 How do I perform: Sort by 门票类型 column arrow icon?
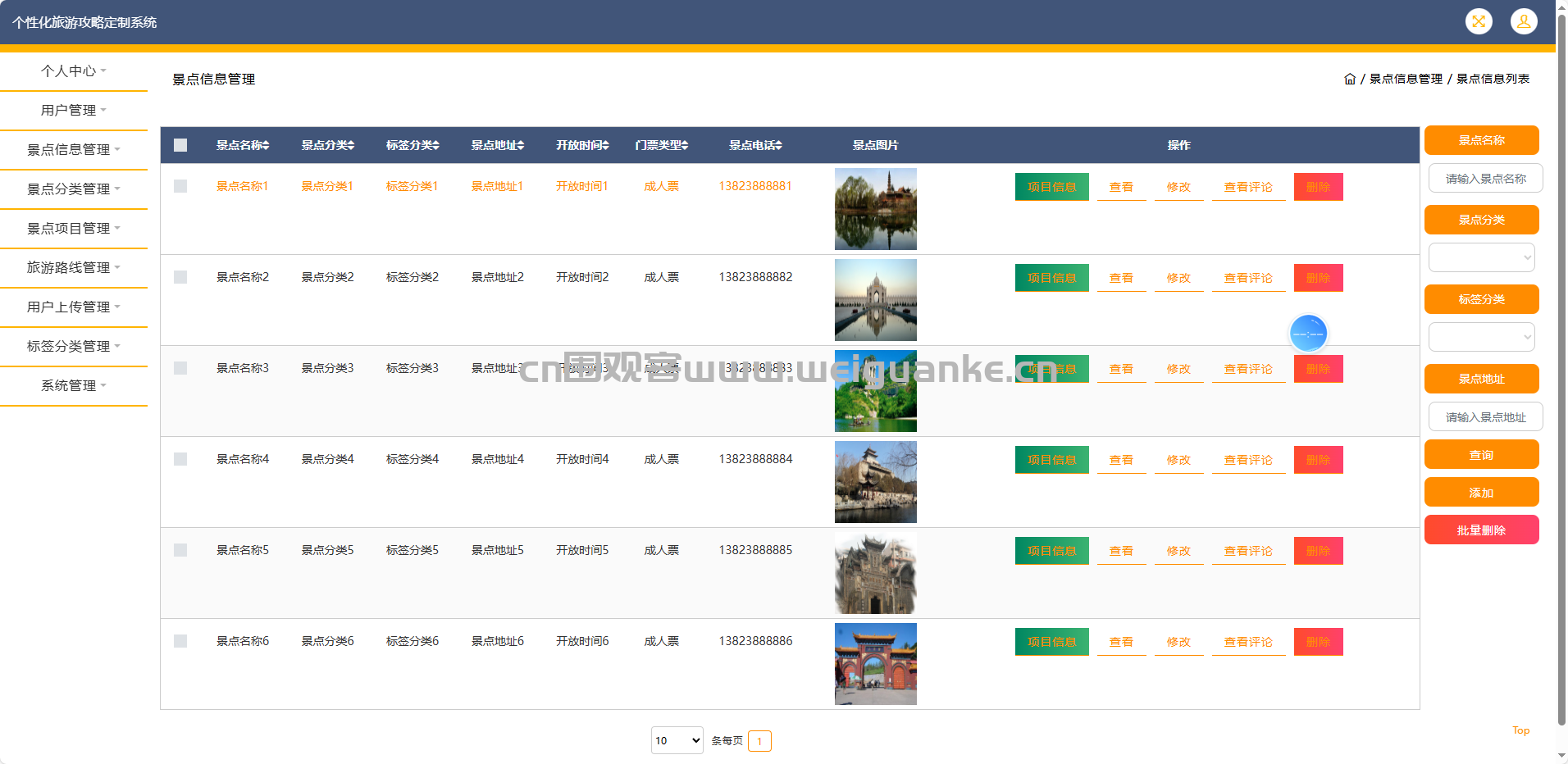(685, 146)
